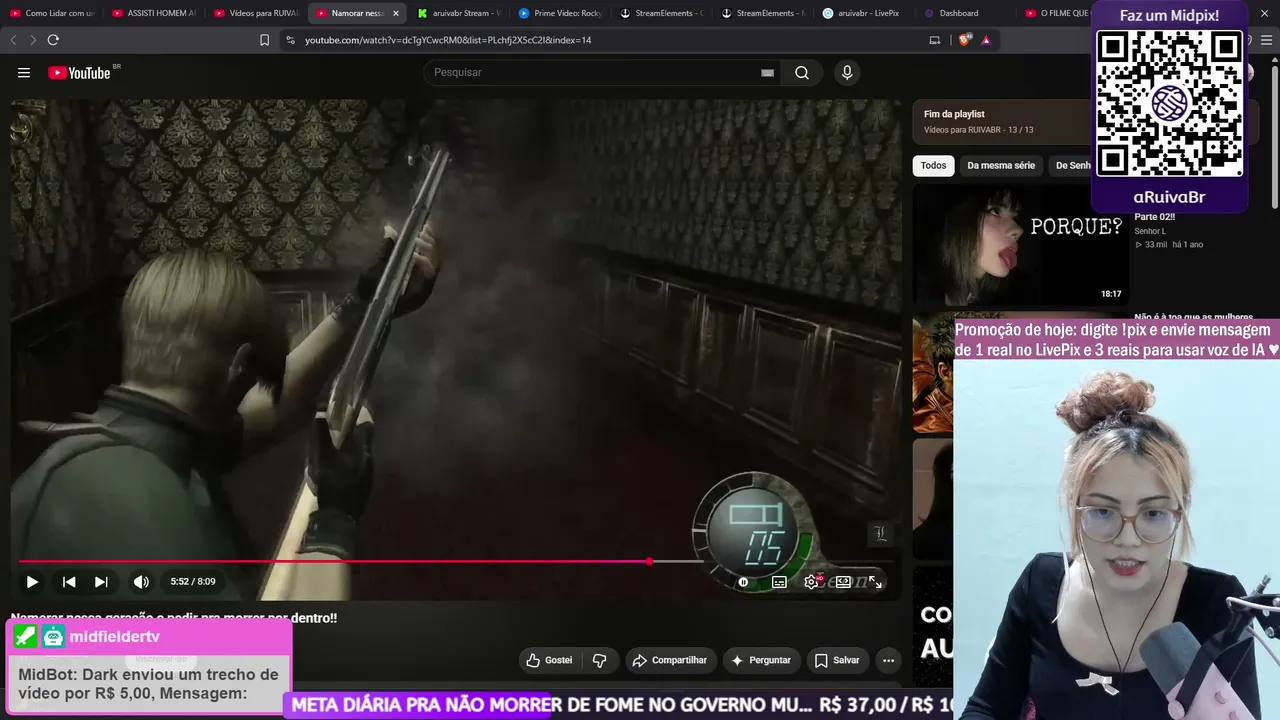Click the 5:52 / 8:09 time display
Screen dimensions: 1280x720
click(193, 581)
